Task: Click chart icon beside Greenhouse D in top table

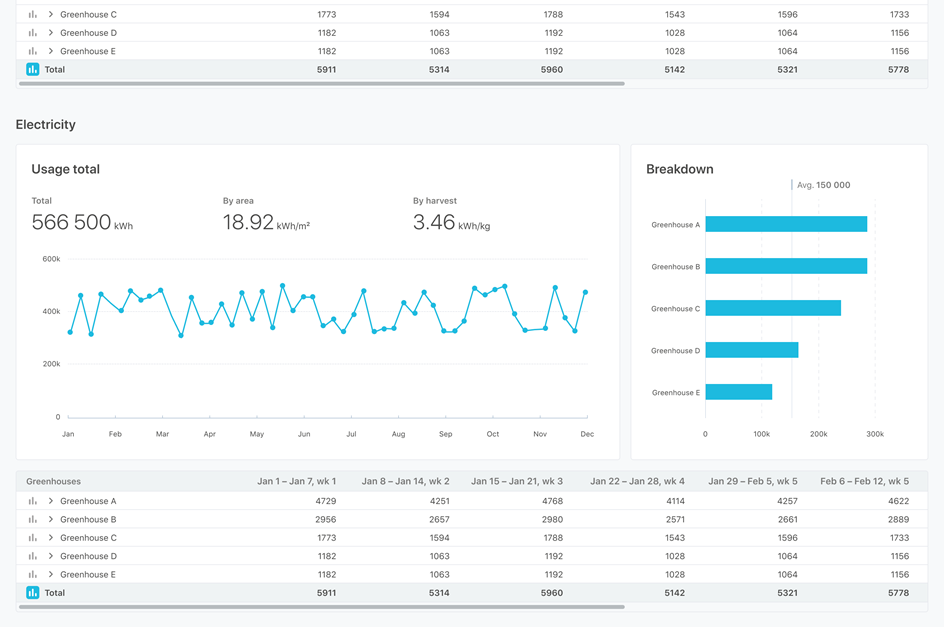Action: [33, 33]
